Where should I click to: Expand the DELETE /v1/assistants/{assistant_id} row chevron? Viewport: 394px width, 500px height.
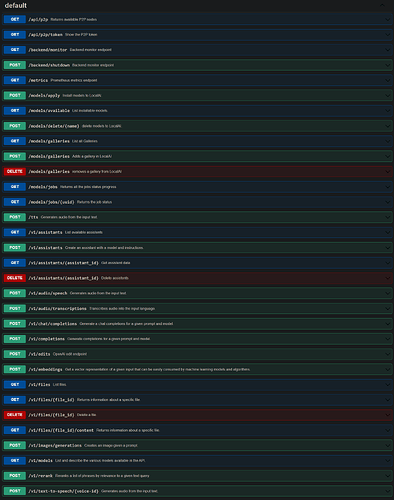click(387, 278)
